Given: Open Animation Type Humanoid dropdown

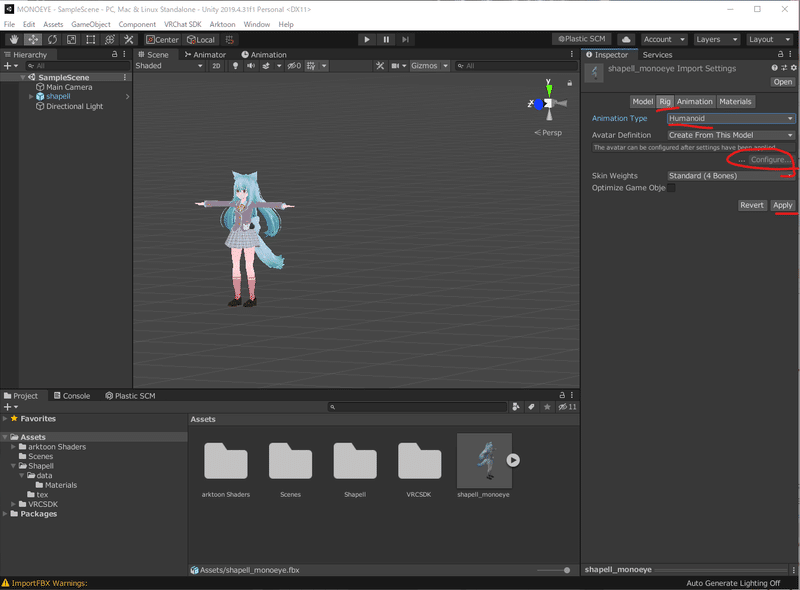Looking at the screenshot, I should coord(731,118).
